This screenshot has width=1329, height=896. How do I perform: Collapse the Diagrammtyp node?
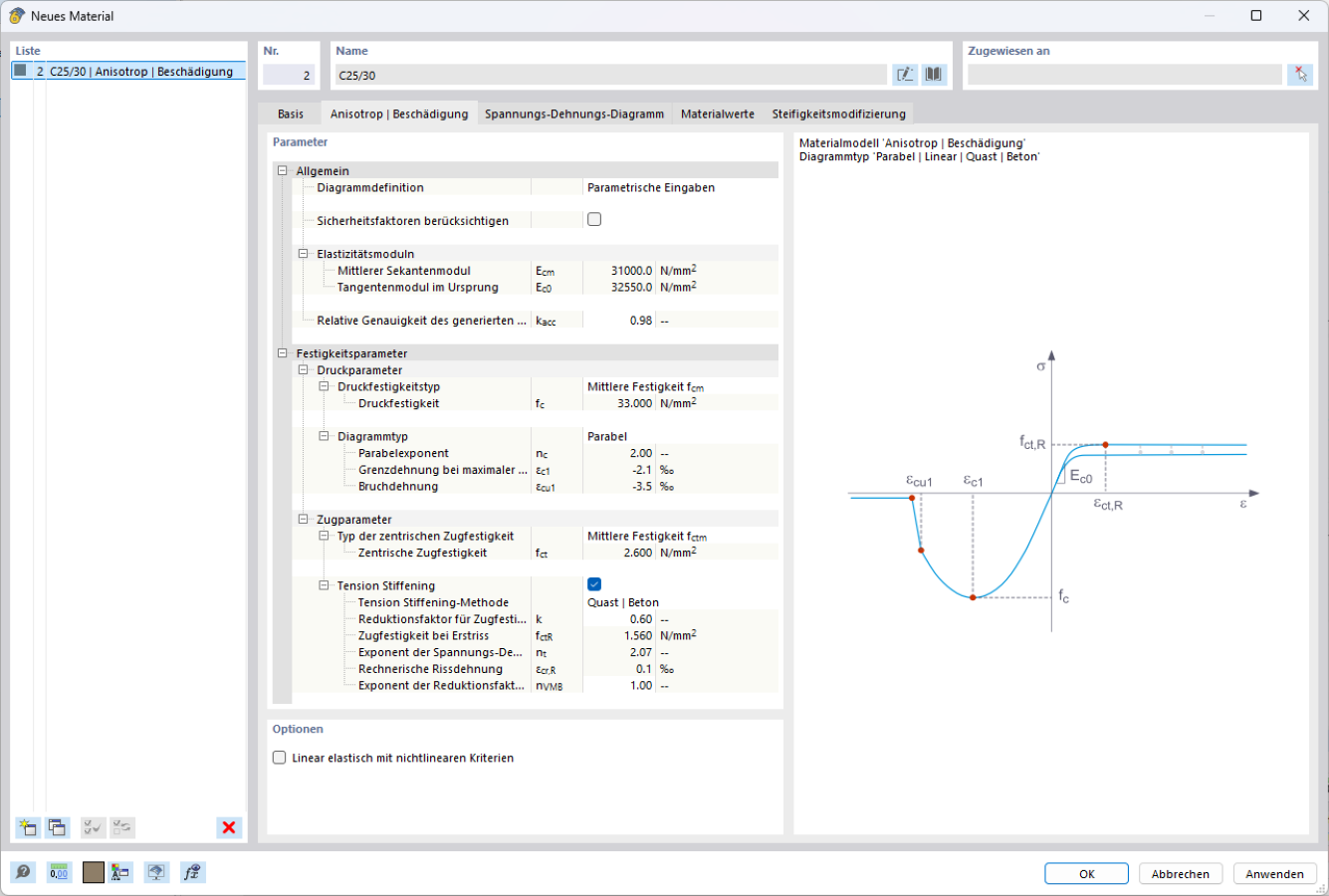click(x=325, y=436)
